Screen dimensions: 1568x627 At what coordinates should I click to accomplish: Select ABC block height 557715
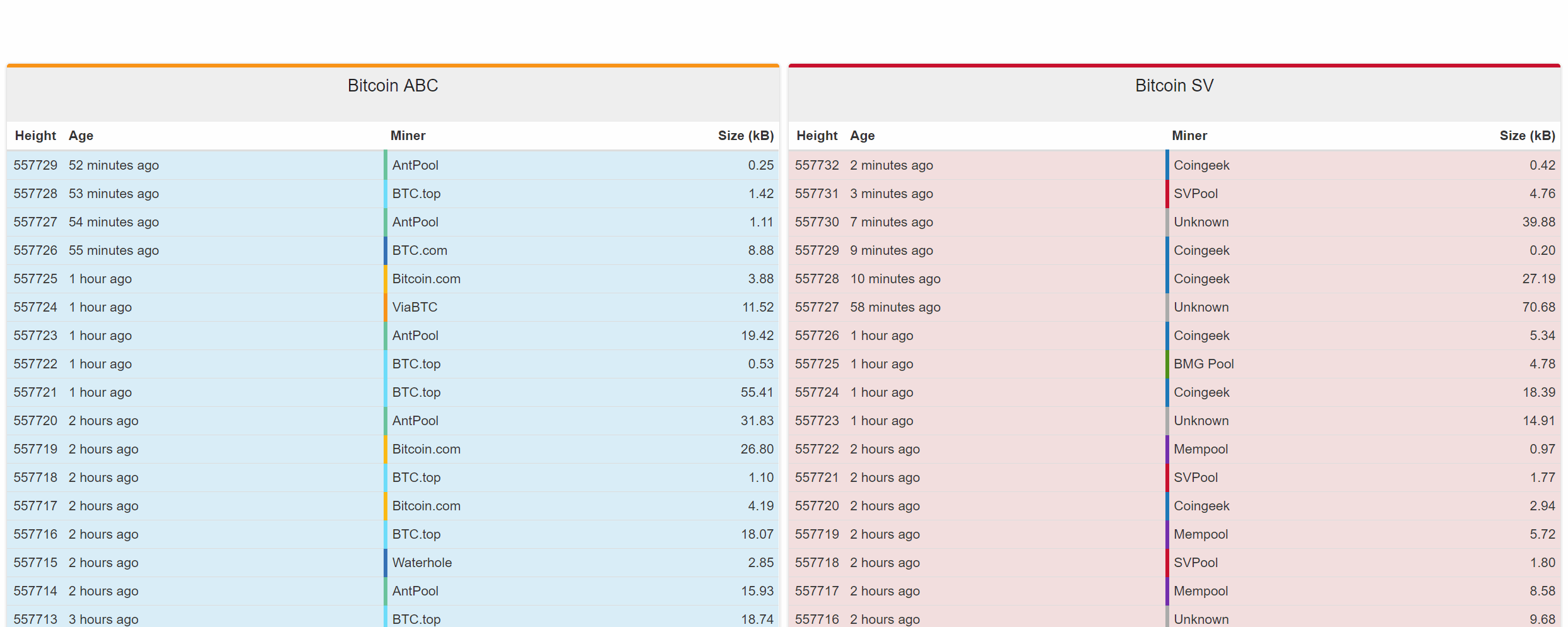pyautogui.click(x=35, y=563)
